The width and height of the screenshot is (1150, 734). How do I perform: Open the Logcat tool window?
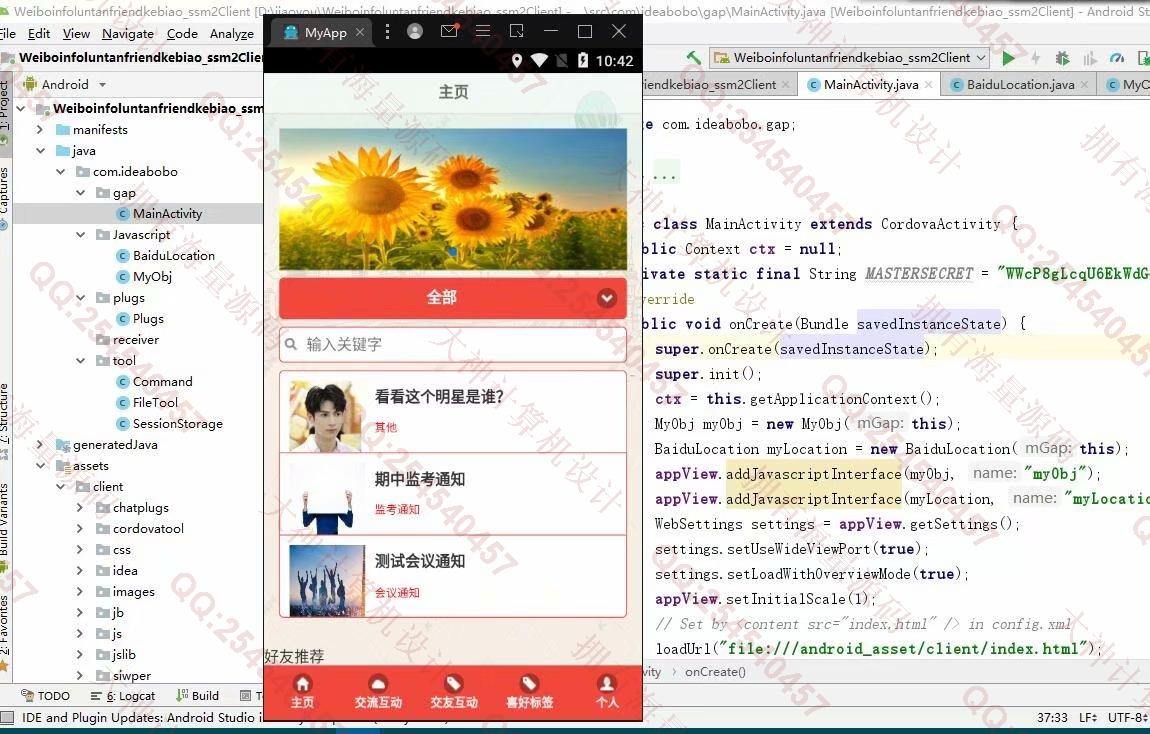[x=122, y=695]
